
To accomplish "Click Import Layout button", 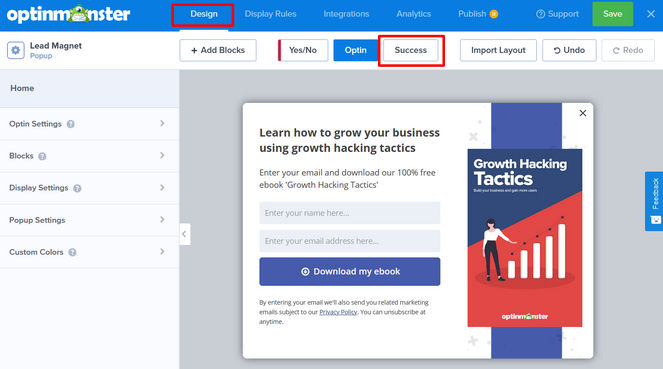I will click(498, 50).
